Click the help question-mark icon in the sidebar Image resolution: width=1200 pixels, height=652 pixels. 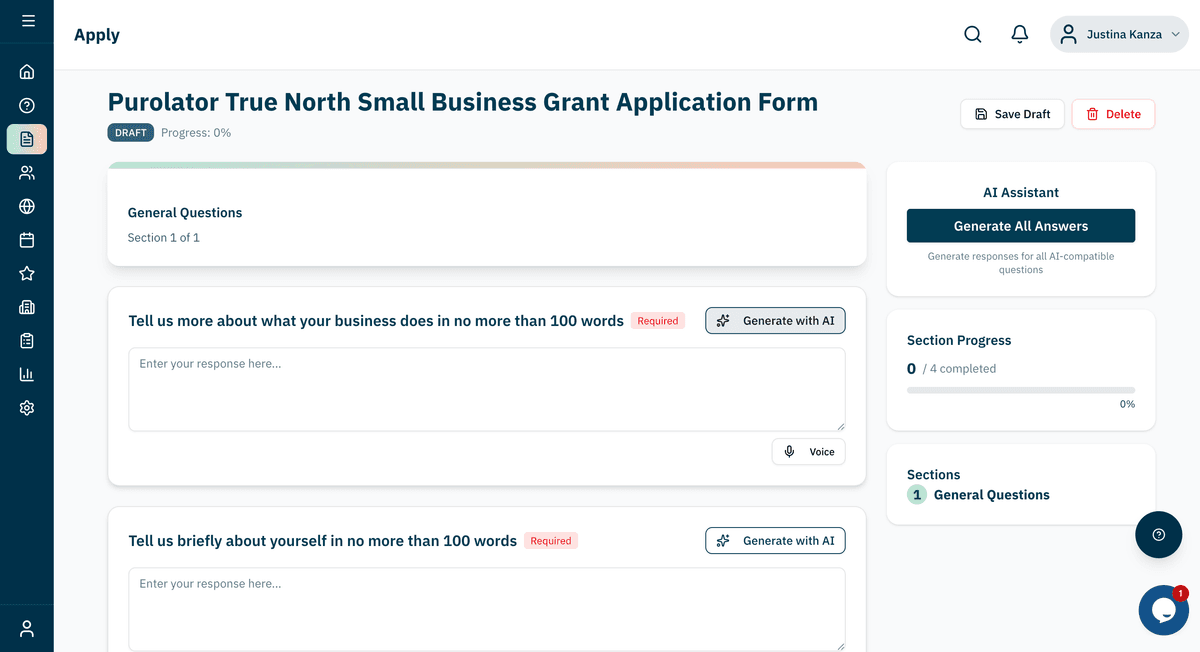point(26,105)
